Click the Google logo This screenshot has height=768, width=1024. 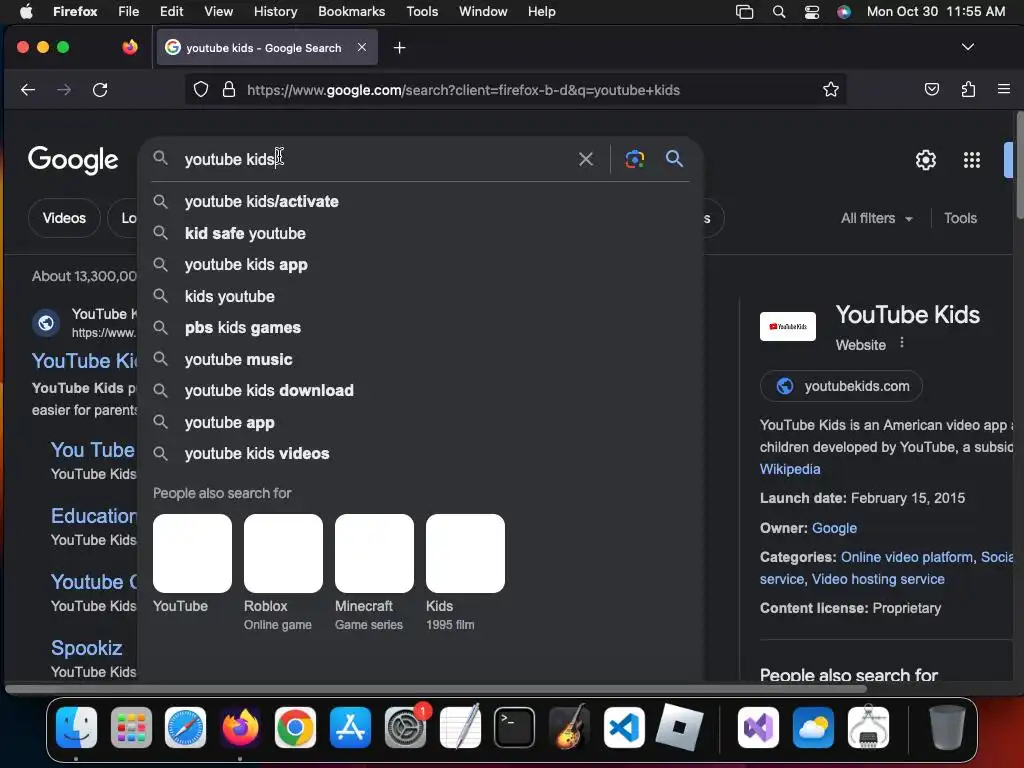coord(73,160)
